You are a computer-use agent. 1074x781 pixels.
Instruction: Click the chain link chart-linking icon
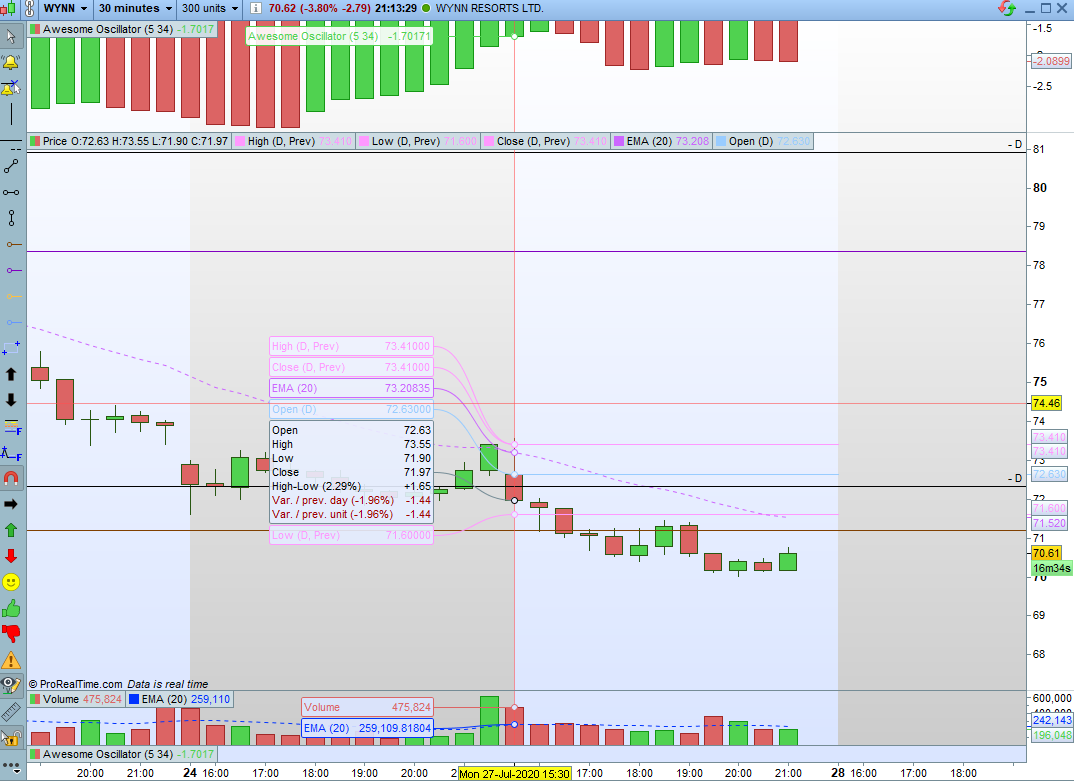point(29,8)
